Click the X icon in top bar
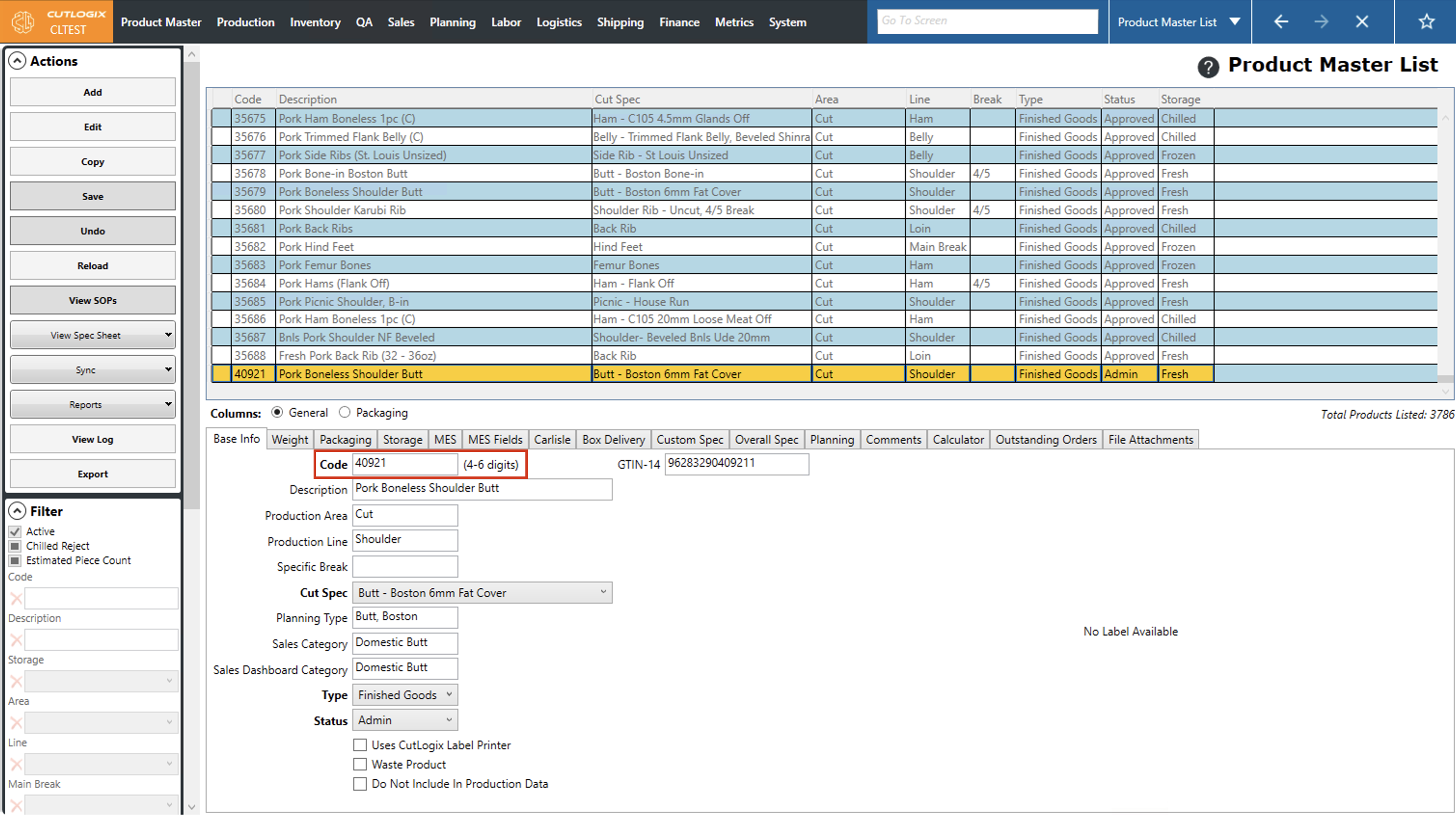The height and width of the screenshot is (815, 1456). 1361,22
